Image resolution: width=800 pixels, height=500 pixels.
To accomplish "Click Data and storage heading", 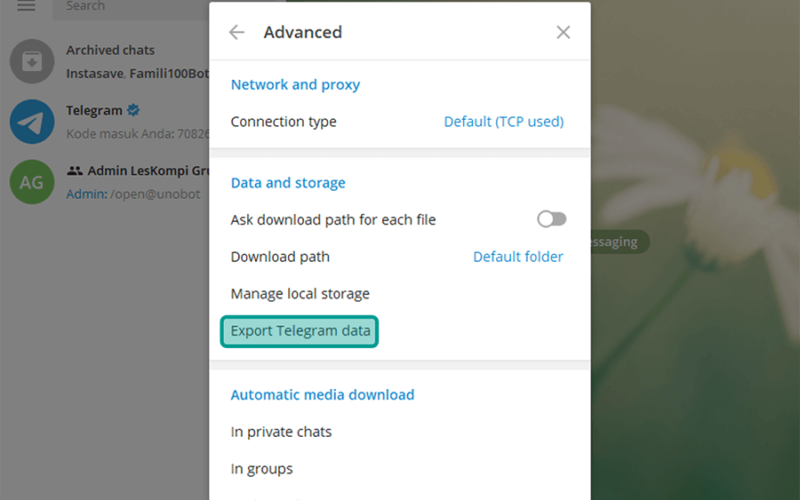I will [288, 183].
